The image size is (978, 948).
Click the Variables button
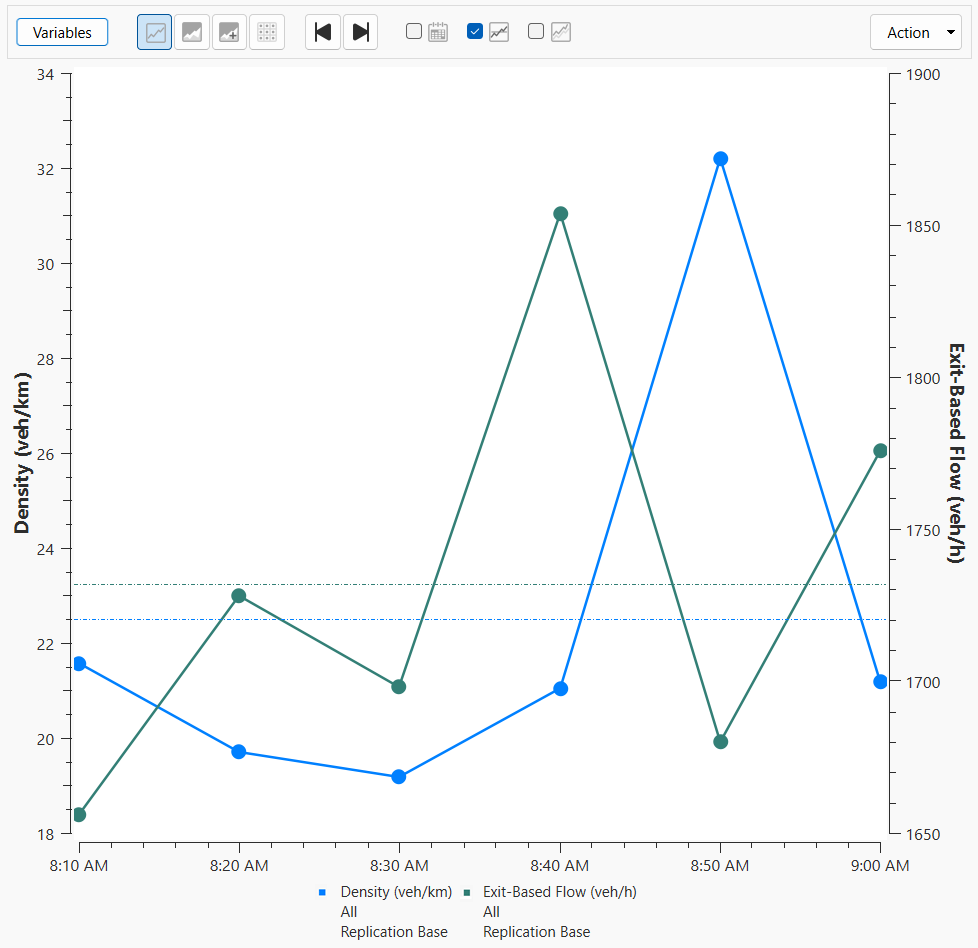(x=62, y=32)
